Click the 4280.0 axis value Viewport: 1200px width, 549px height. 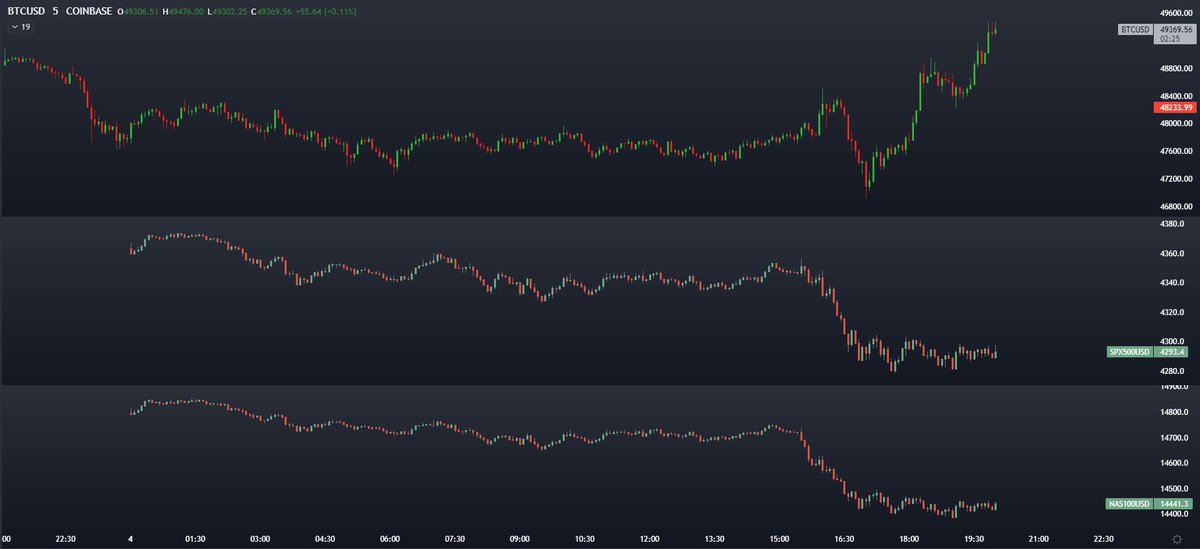1172,371
